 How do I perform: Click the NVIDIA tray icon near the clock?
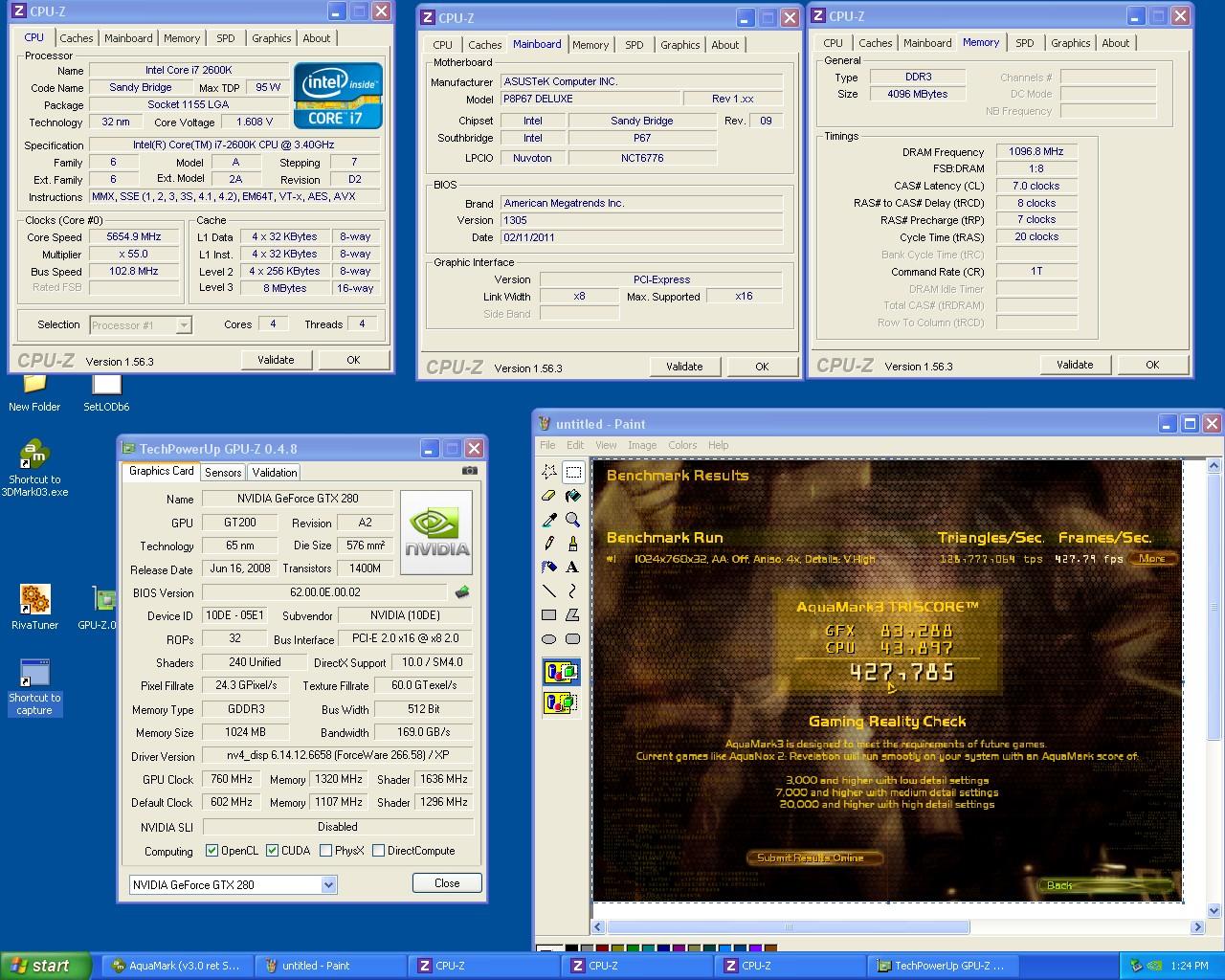point(1155,966)
